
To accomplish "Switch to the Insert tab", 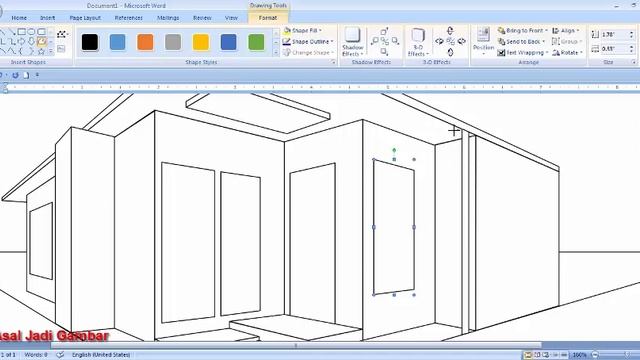I will coord(47,18).
